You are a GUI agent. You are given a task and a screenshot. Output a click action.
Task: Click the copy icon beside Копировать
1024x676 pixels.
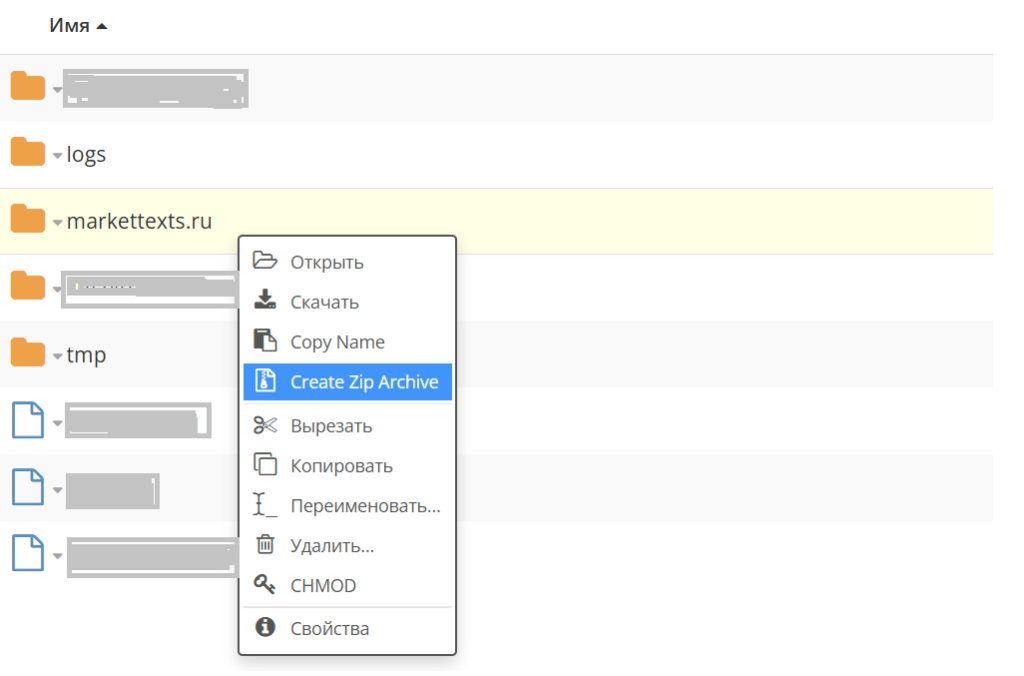(x=265, y=465)
